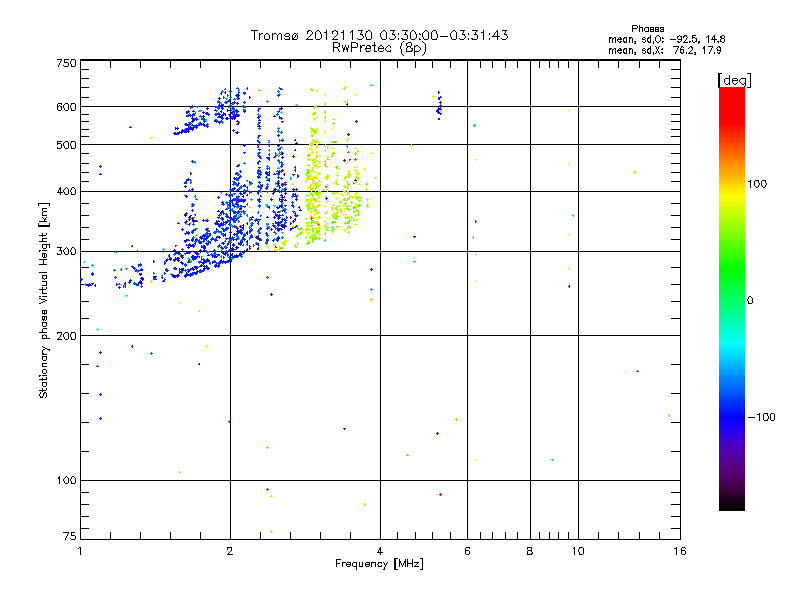This screenshot has width=800, height=600.
Task: Click the [deg] unit label above color bar
Action: (734, 80)
